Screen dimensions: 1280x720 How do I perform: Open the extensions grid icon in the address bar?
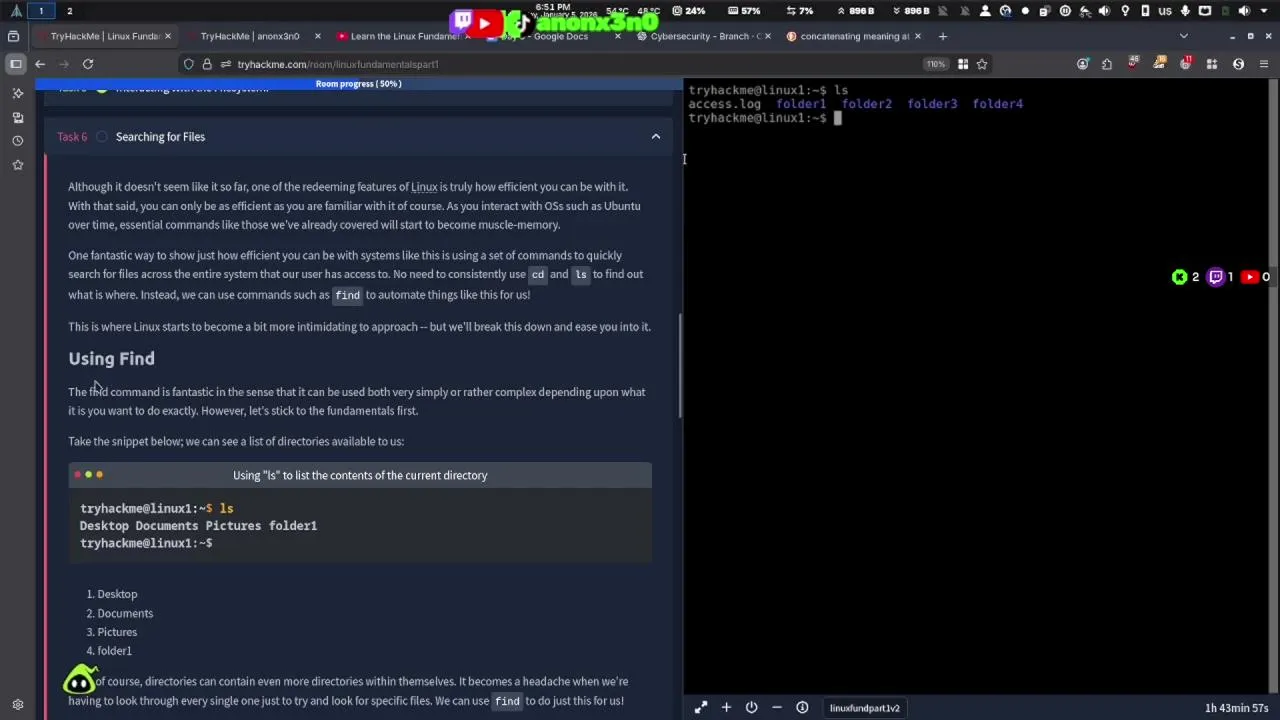(x=962, y=64)
